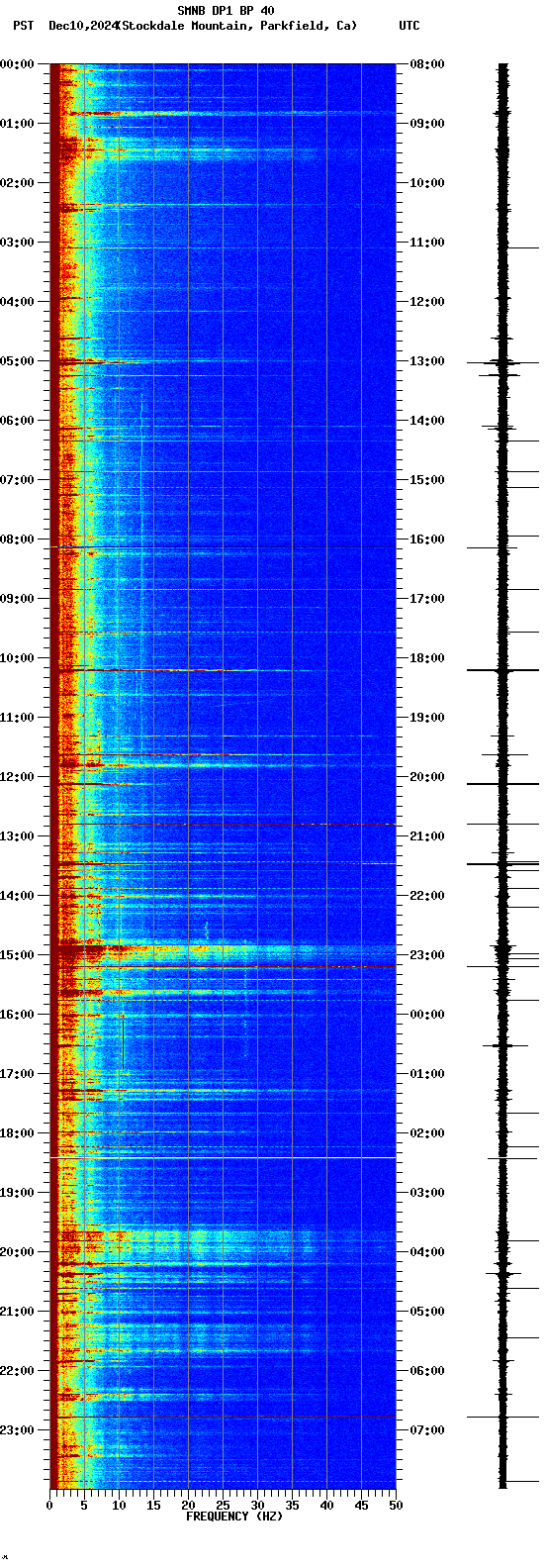The height and width of the screenshot is (1568, 546).
Task: Select the UTC axis label "09:00"
Action: pyautogui.click(x=427, y=124)
